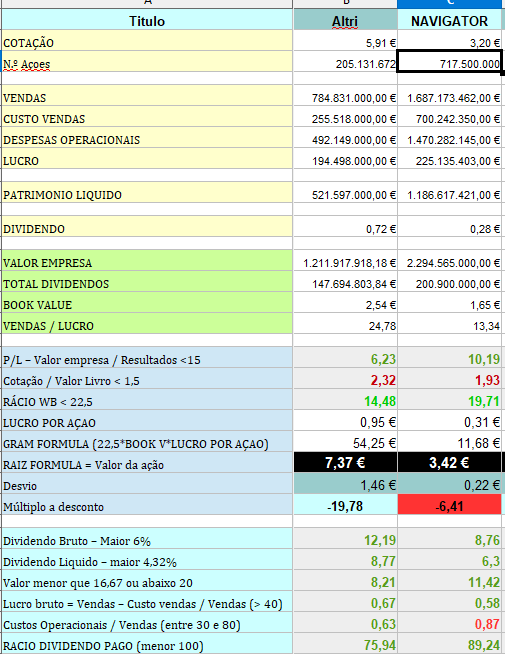
Task: Select Altri earnings per share 0,95 €
Action: click(345, 422)
